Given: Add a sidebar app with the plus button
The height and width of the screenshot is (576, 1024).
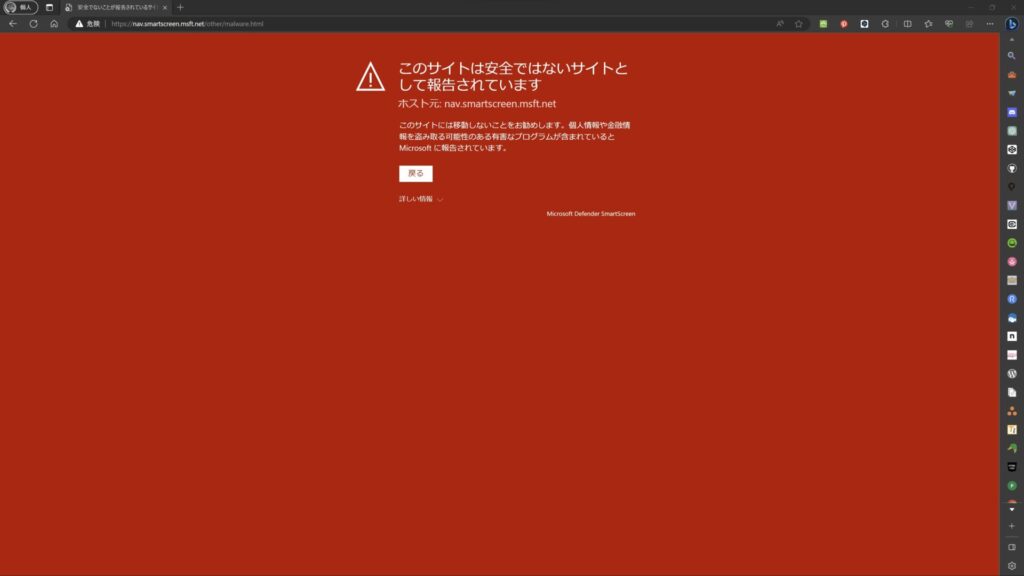Looking at the screenshot, I should [x=1012, y=526].
